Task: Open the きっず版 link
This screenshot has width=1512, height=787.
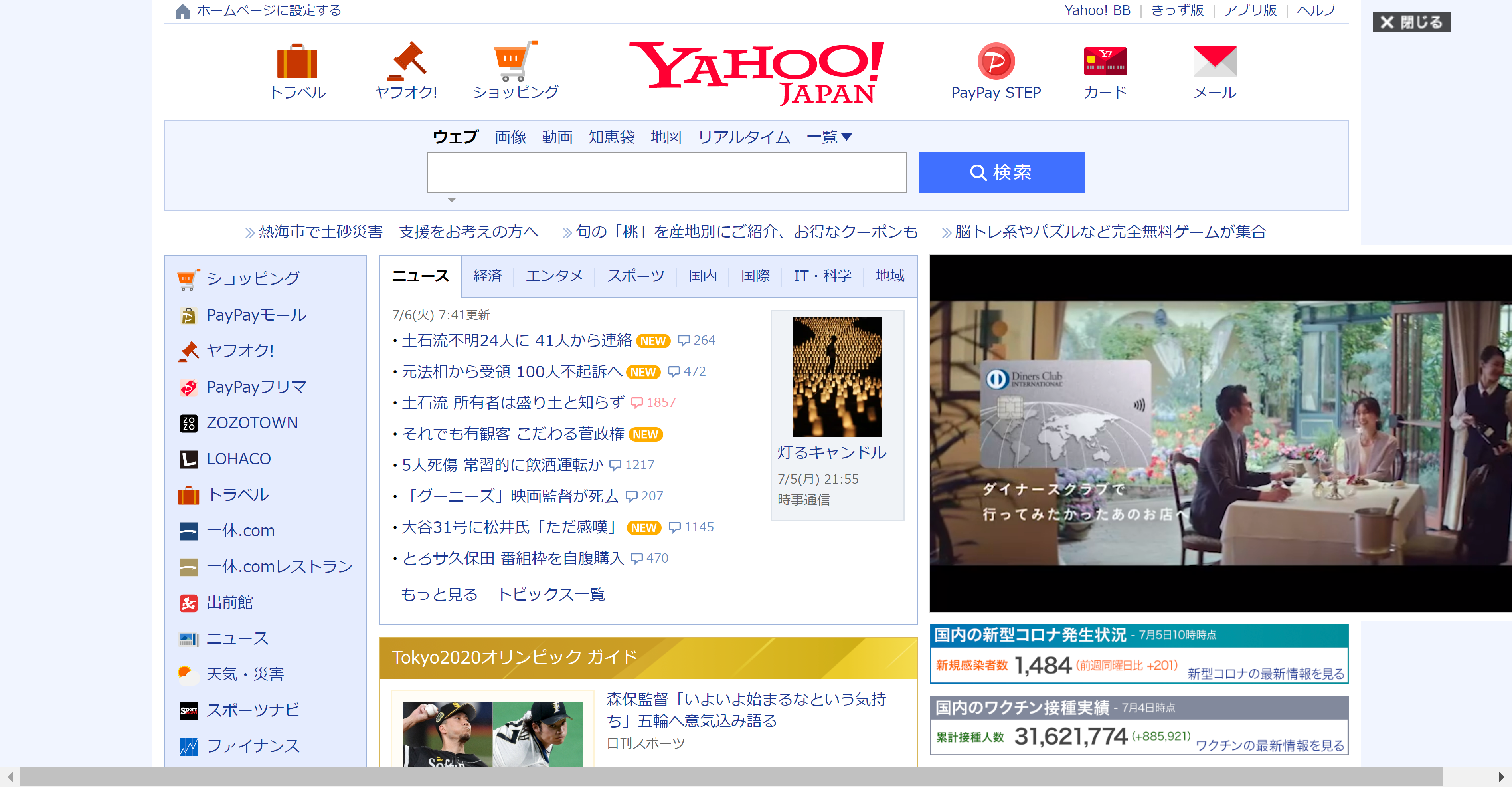Action: [1177, 10]
